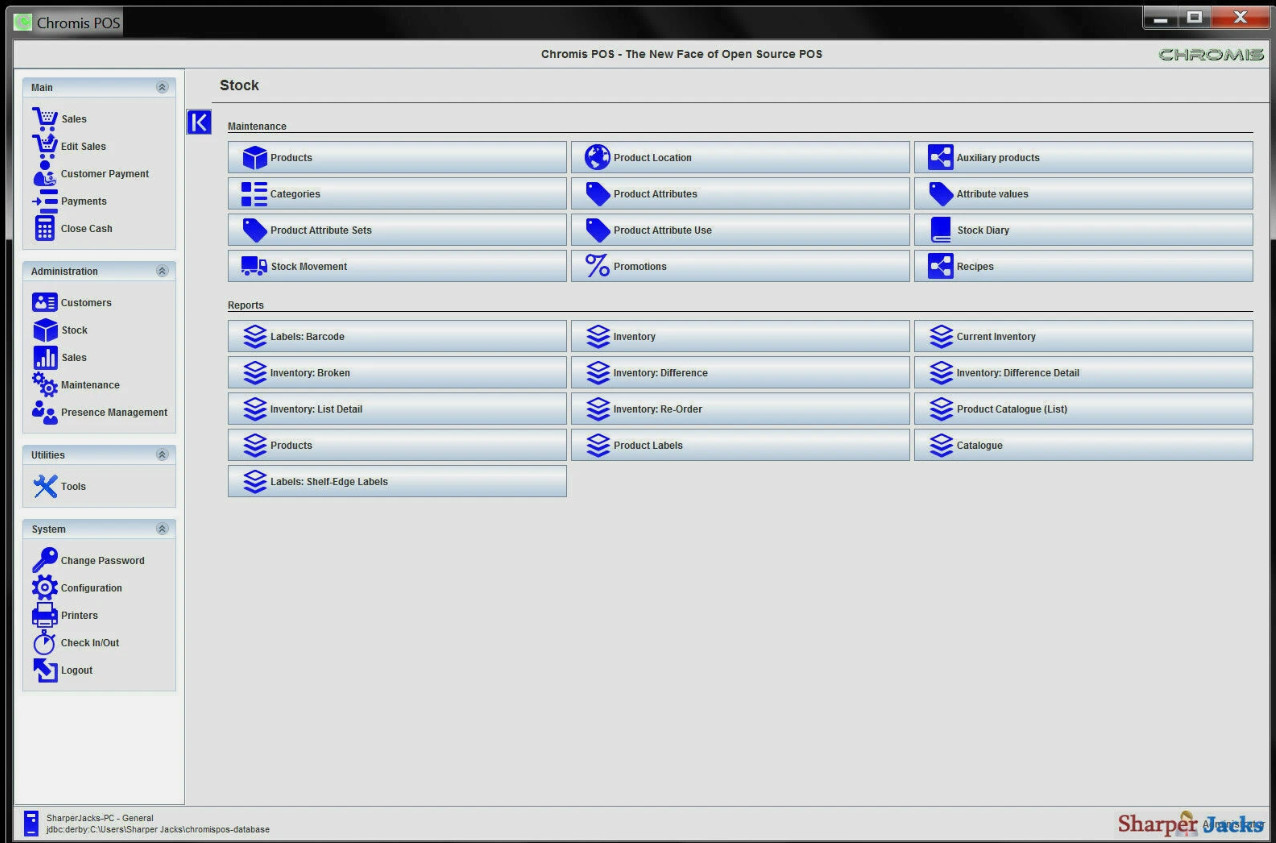Click the Utilities panel header label

48,455
